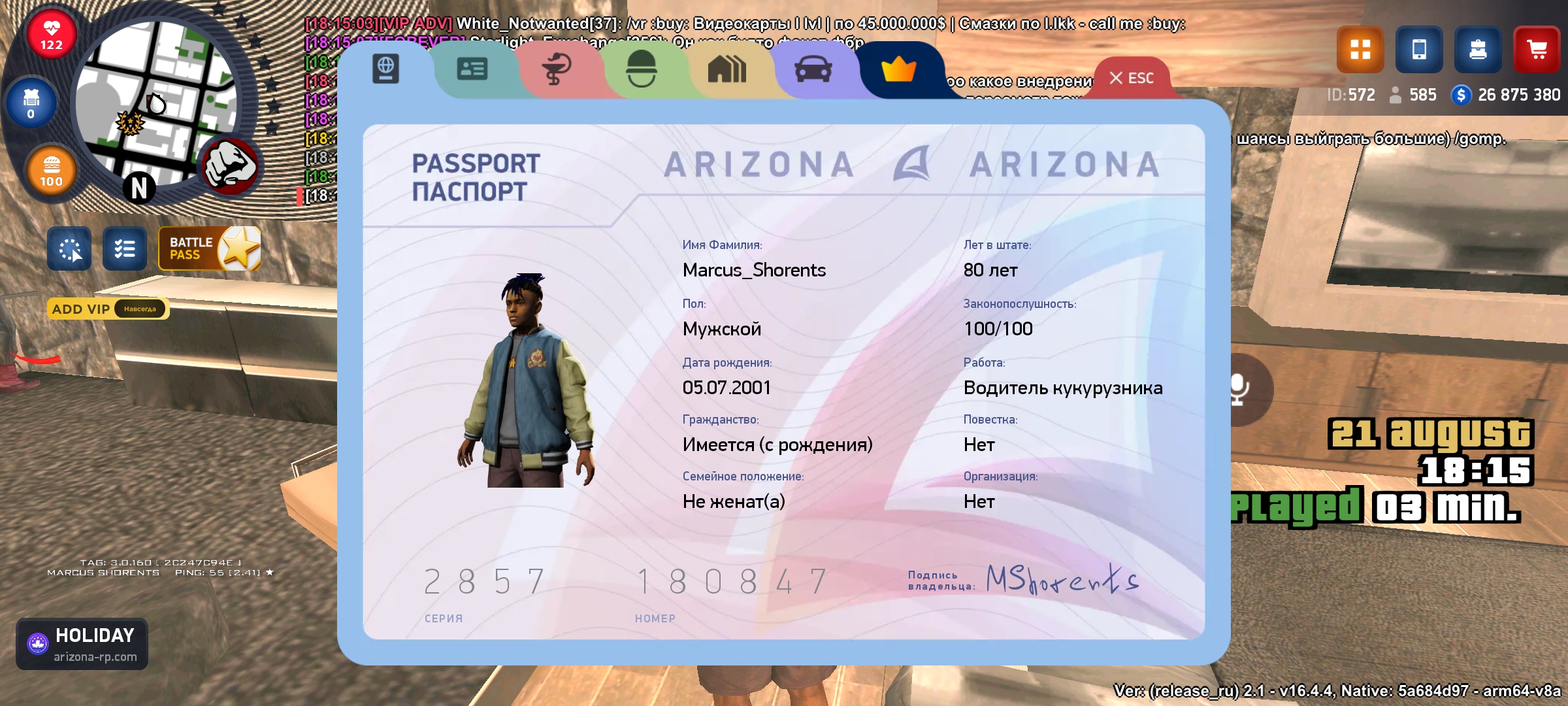Click the dollar sign money icon
The height and width of the screenshot is (706, 1568).
(x=1461, y=95)
